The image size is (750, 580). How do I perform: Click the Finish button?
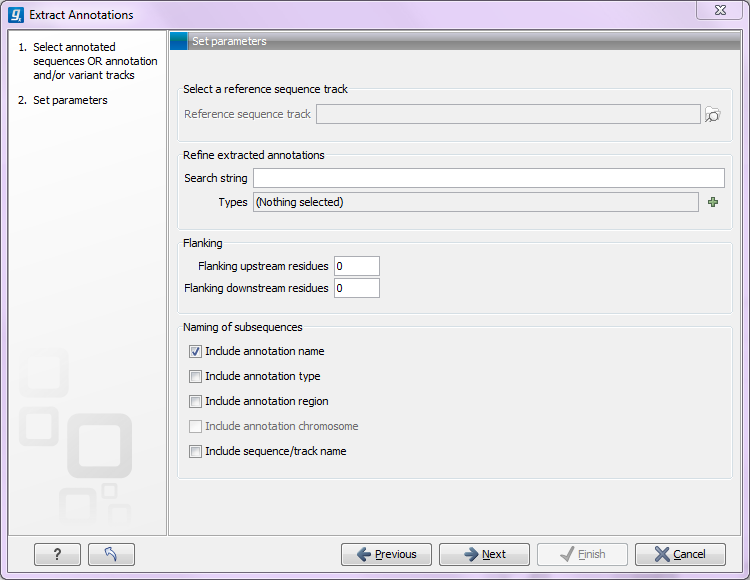tap(583, 554)
